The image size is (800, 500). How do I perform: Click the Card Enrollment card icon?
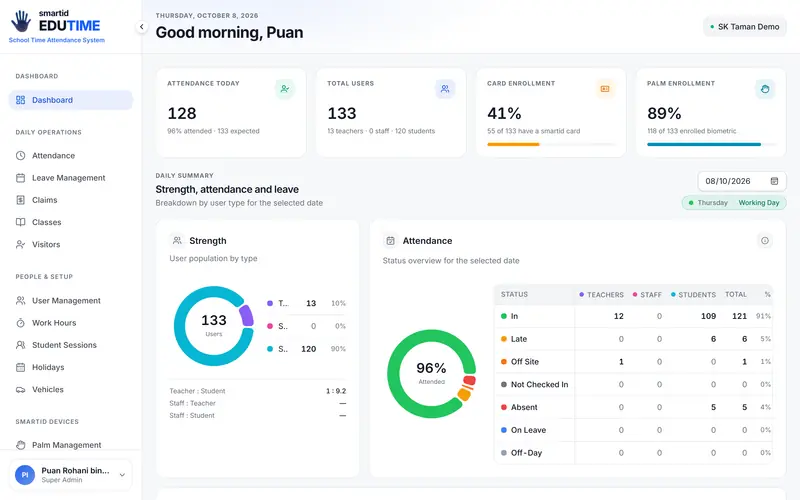click(605, 89)
